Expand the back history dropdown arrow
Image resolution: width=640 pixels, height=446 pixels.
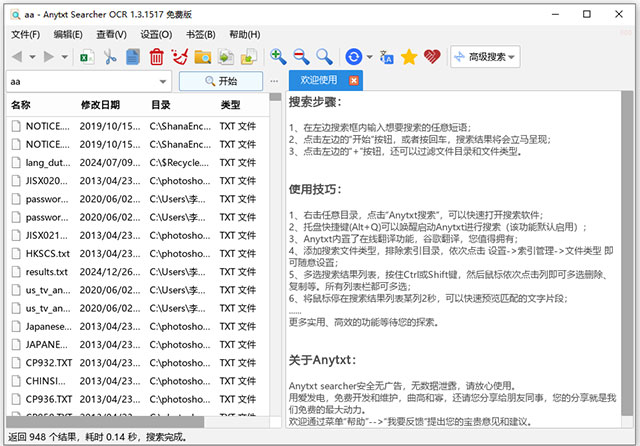tap(32, 57)
